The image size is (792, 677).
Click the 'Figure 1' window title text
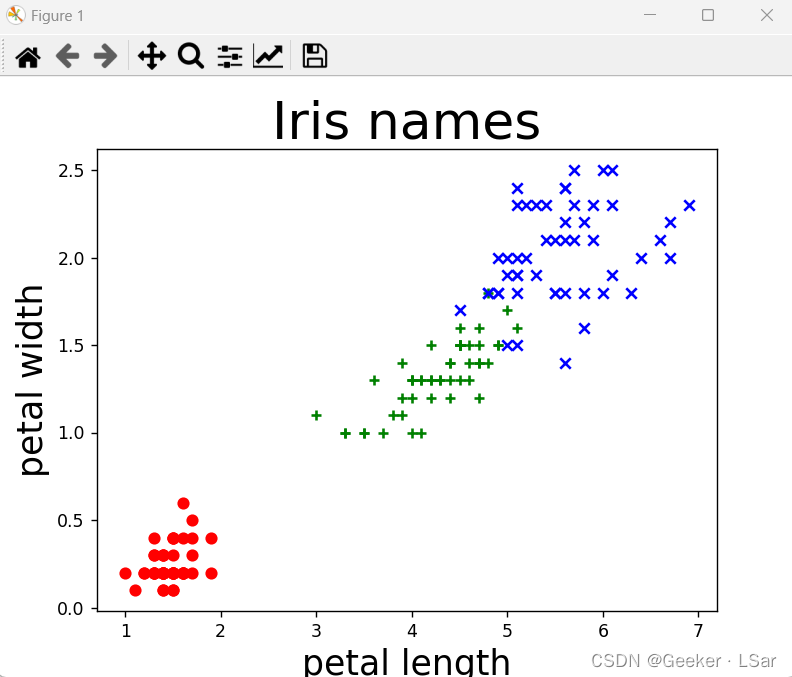57,16
